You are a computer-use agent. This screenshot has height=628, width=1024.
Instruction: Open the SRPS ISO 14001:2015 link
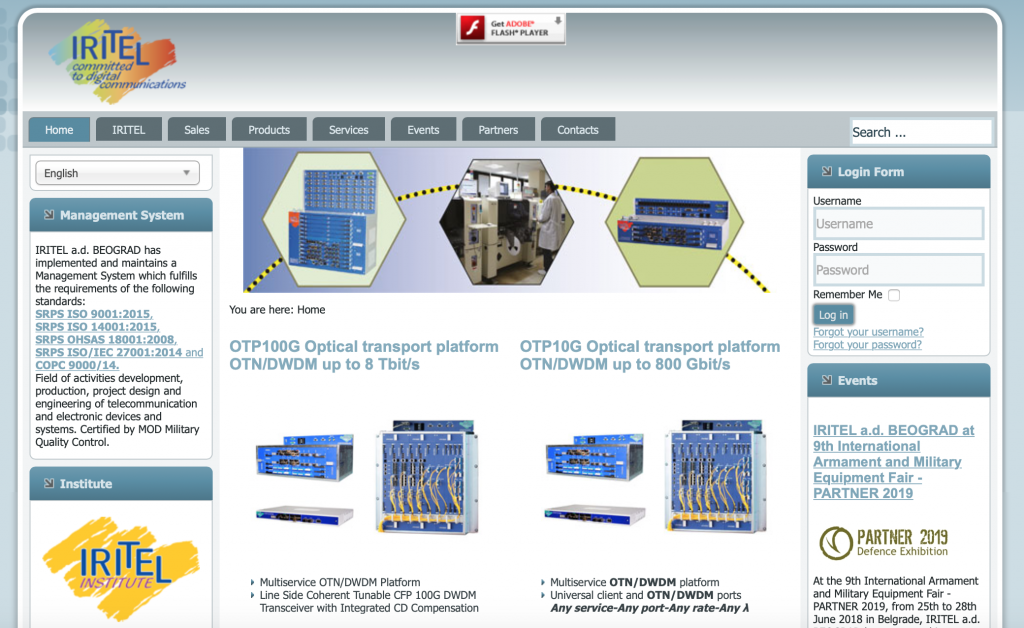point(97,326)
